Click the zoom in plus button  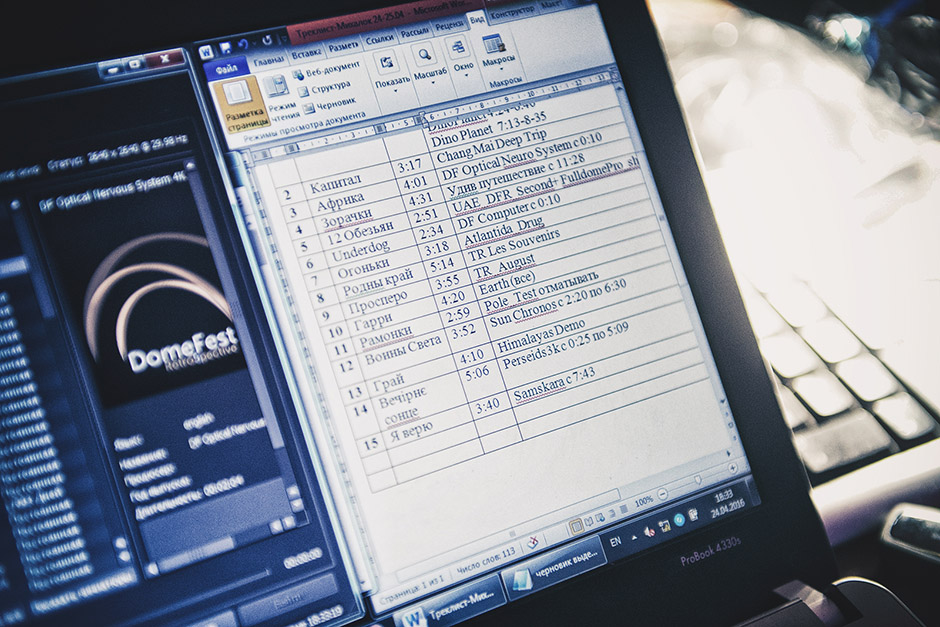[x=733, y=468]
